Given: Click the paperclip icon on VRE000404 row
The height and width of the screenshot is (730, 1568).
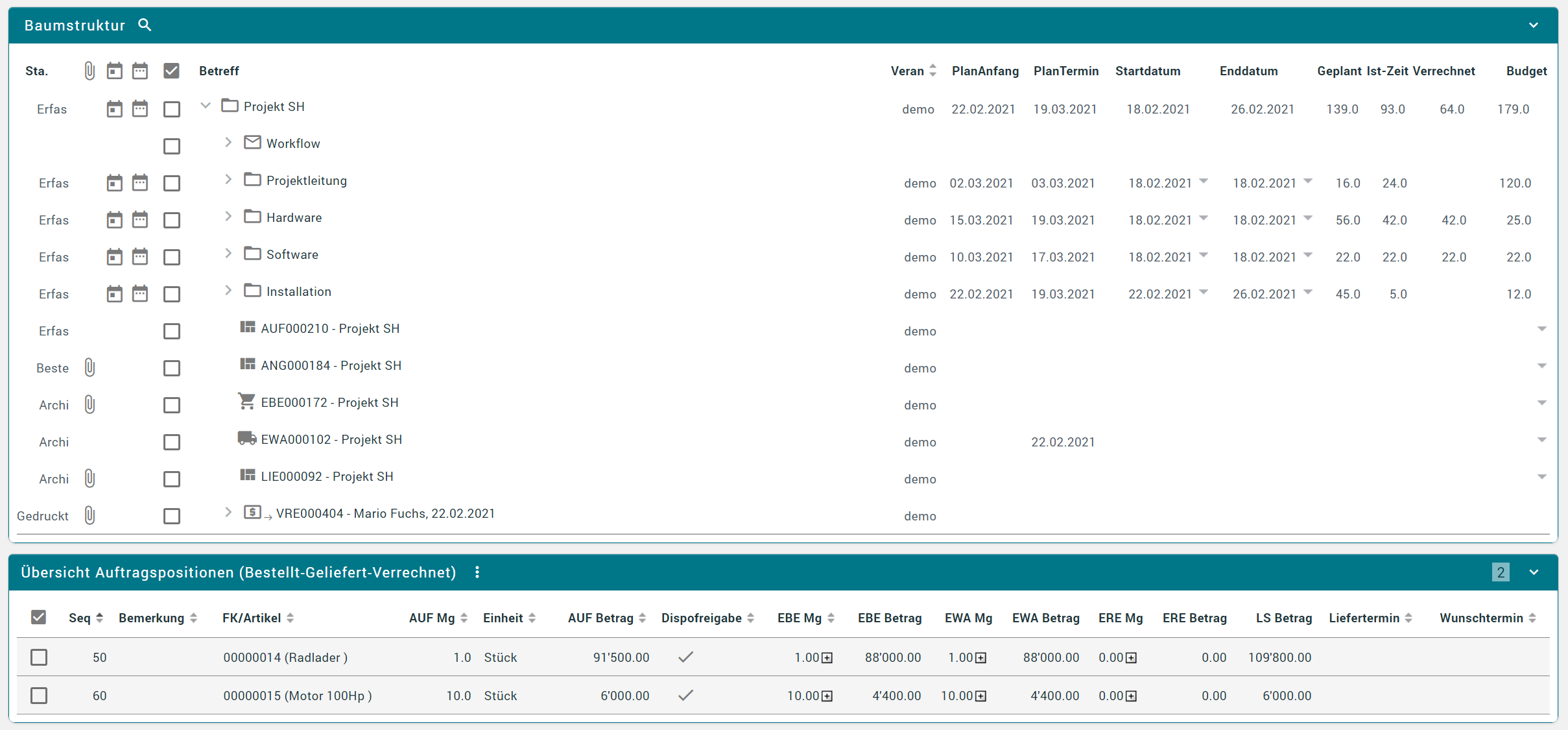Looking at the screenshot, I should [x=90, y=516].
